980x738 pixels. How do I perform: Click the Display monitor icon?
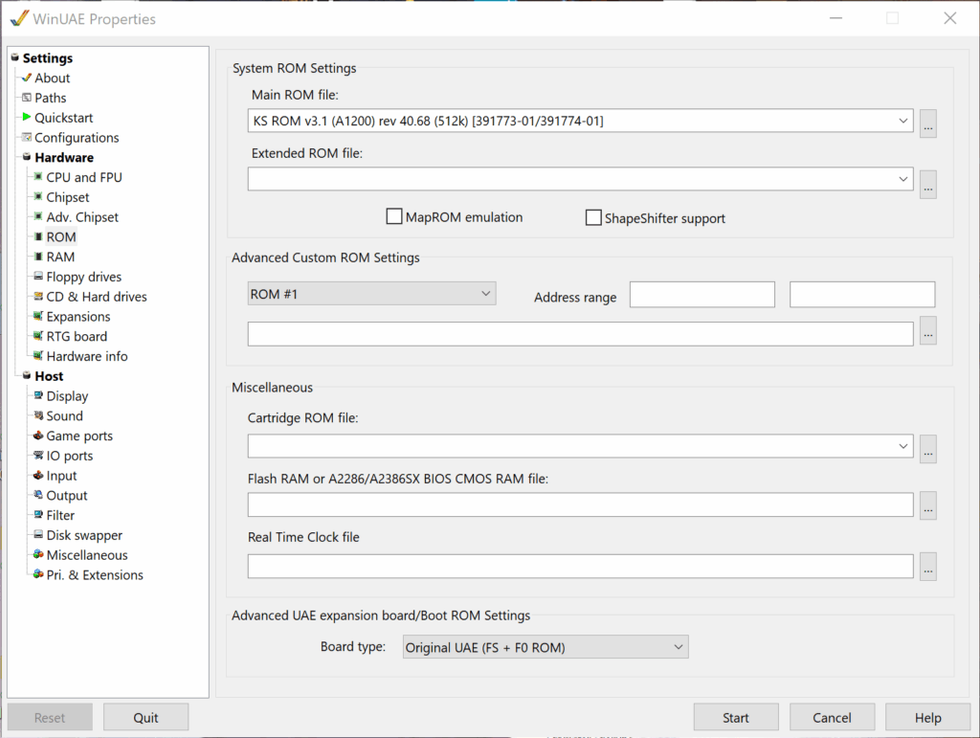(38, 396)
